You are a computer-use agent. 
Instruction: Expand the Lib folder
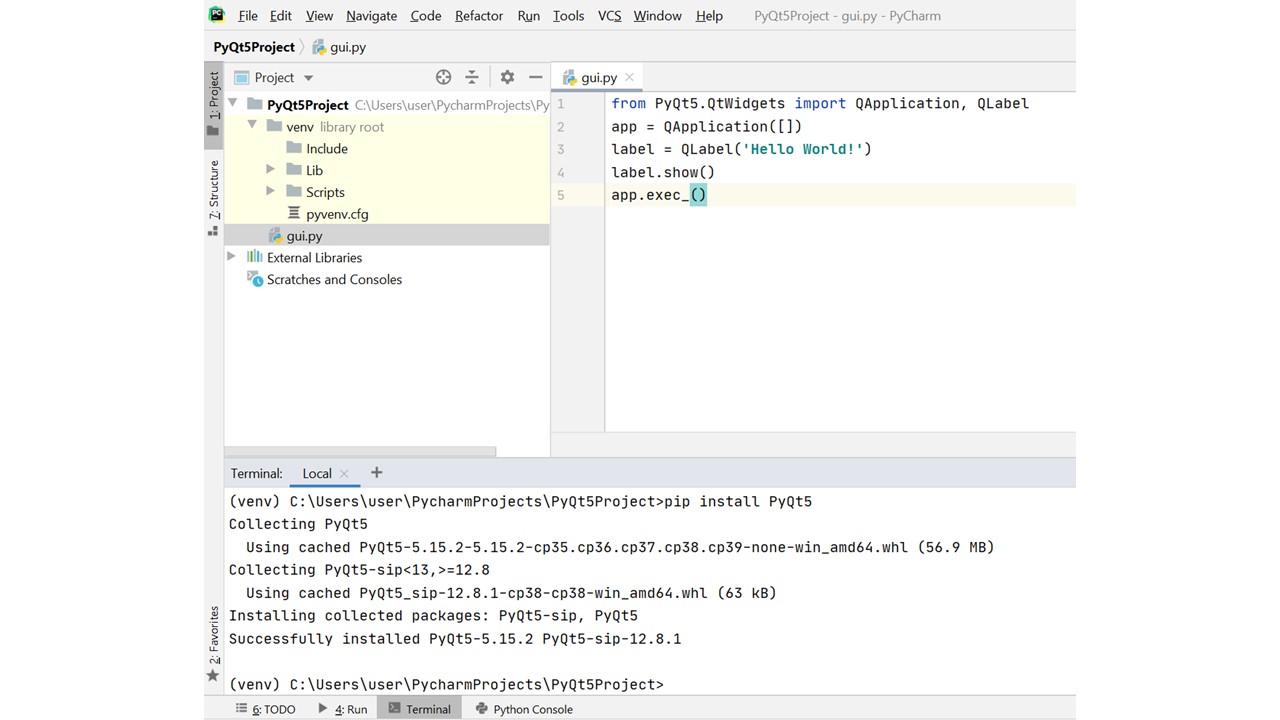271,170
